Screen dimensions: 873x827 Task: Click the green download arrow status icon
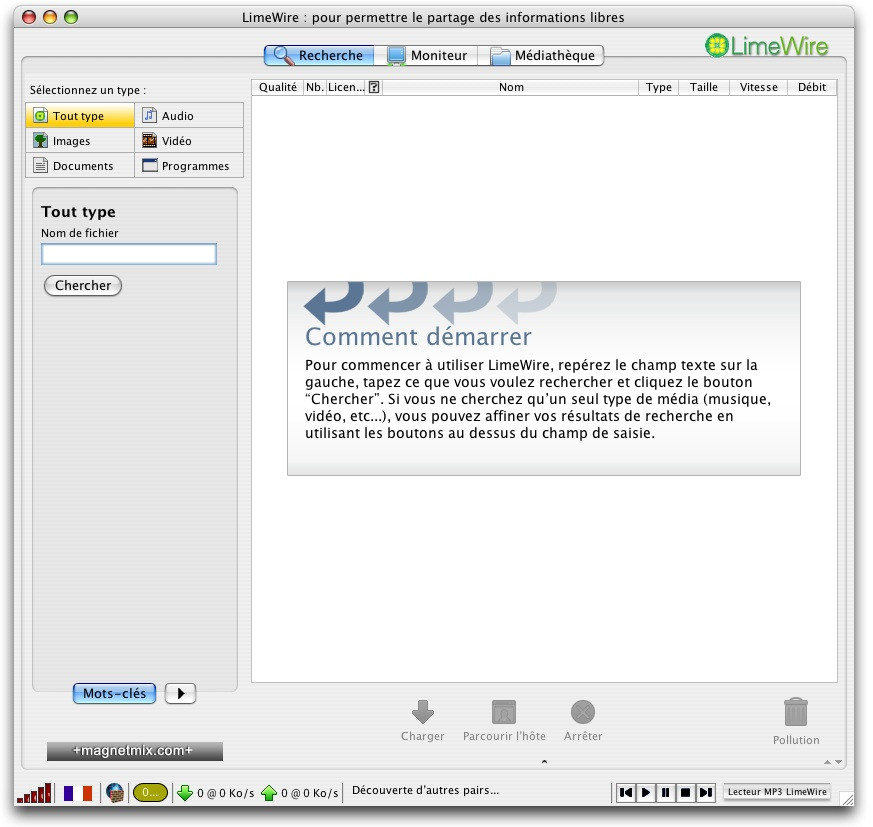[x=185, y=793]
